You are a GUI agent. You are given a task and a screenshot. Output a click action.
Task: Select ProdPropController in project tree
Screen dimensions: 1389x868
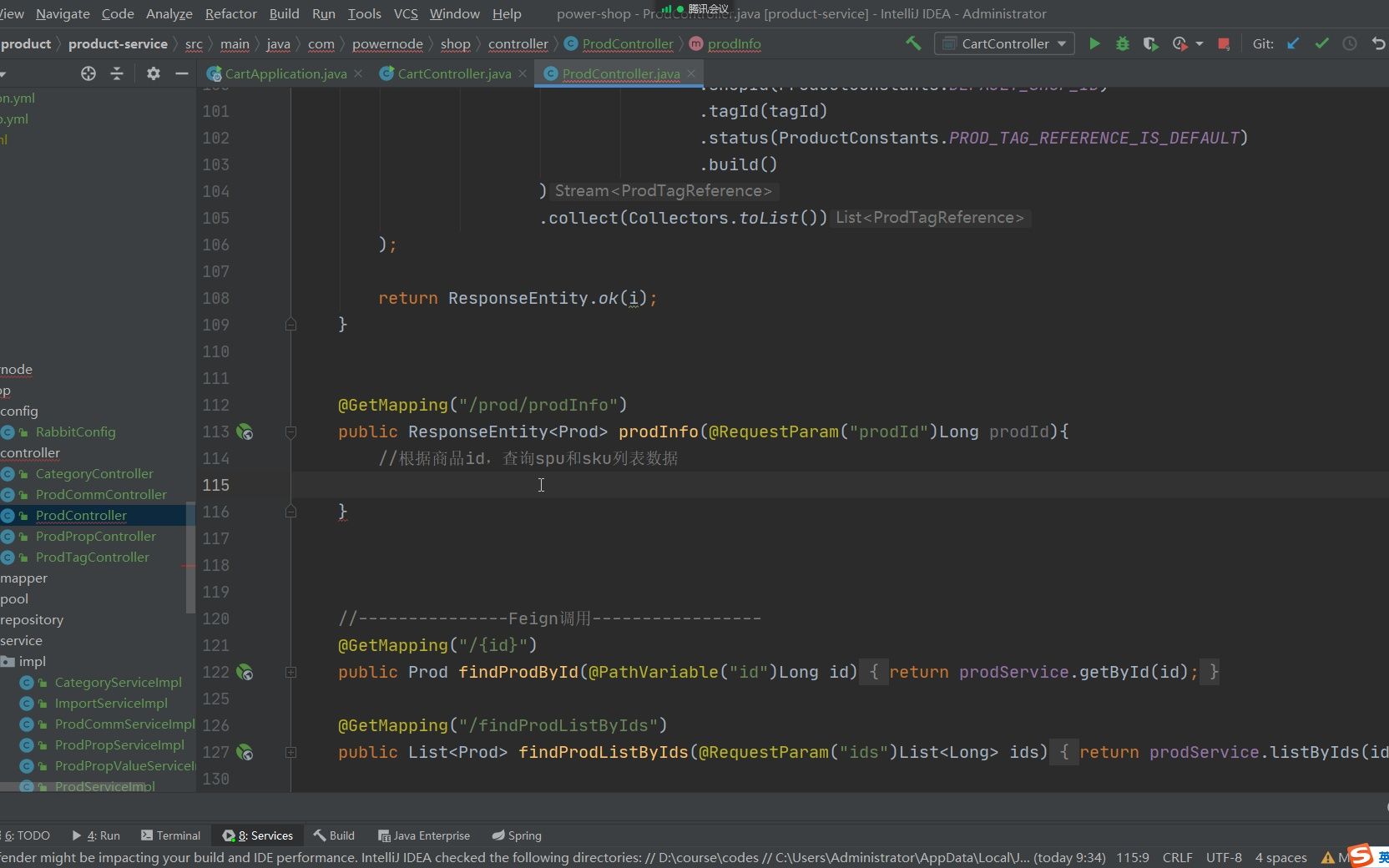pyautogui.click(x=96, y=536)
